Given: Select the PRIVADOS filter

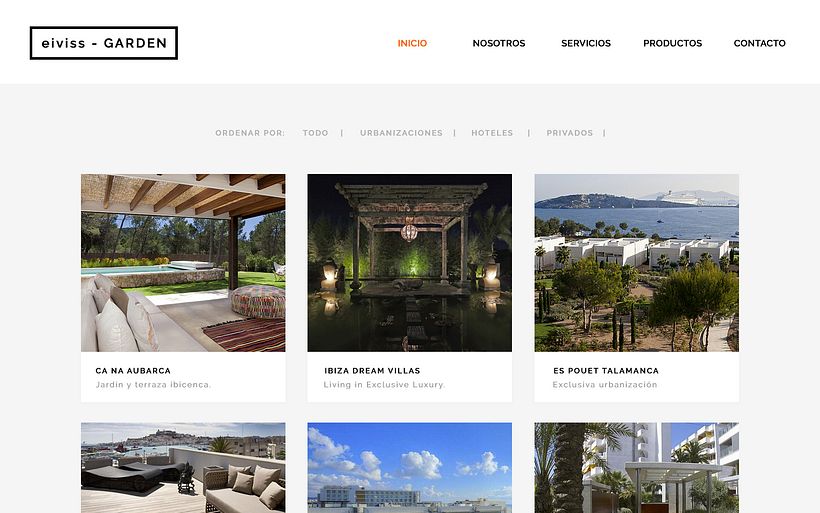Looking at the screenshot, I should point(570,133).
